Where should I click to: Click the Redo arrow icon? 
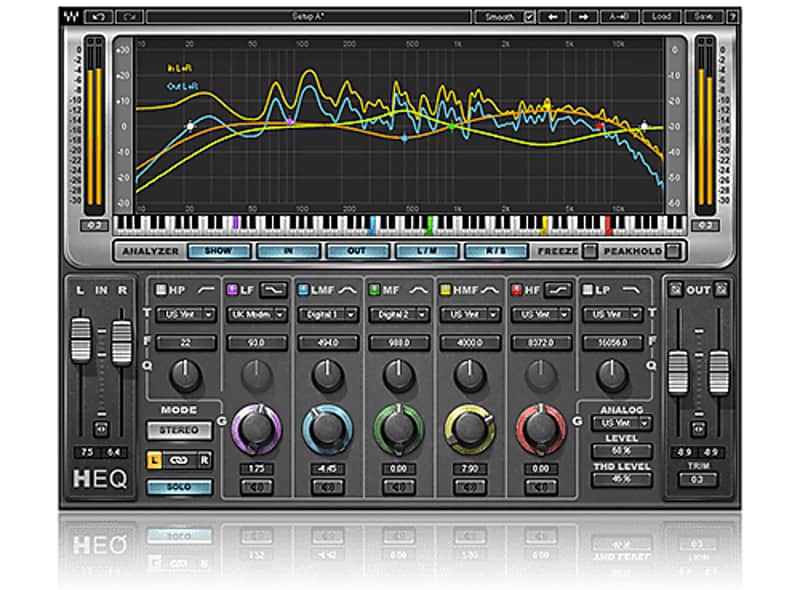[x=130, y=17]
